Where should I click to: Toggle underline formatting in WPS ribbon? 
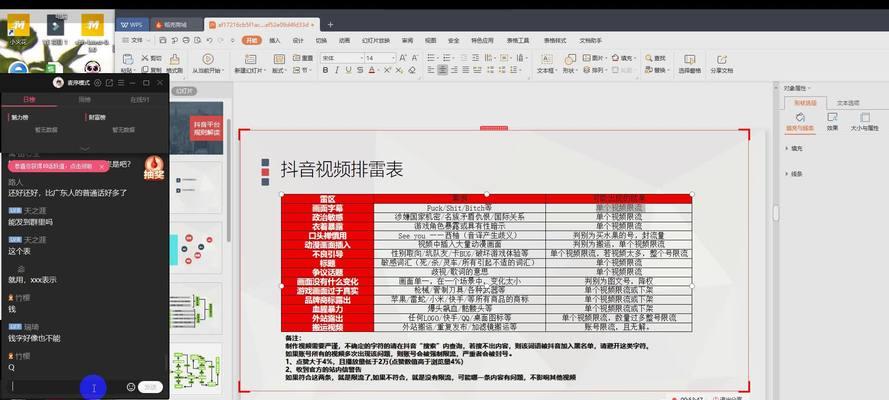(348, 70)
